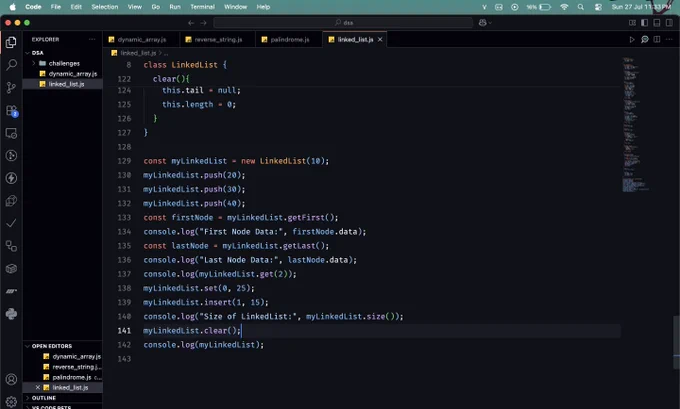Click line number 129 in gutter
Screen dimensions: 680x409
click(124, 161)
